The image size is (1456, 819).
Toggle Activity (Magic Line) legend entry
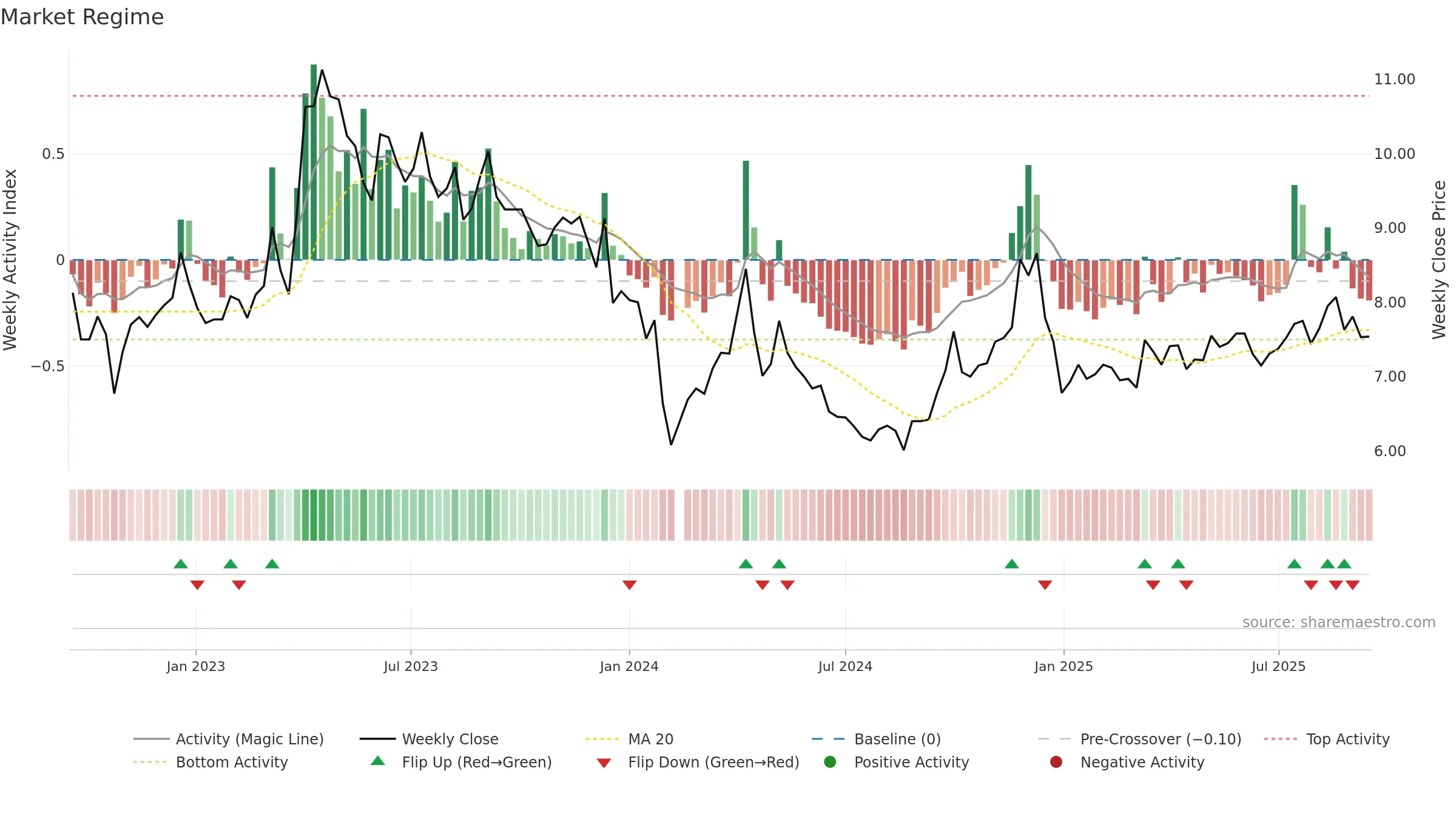[229, 739]
